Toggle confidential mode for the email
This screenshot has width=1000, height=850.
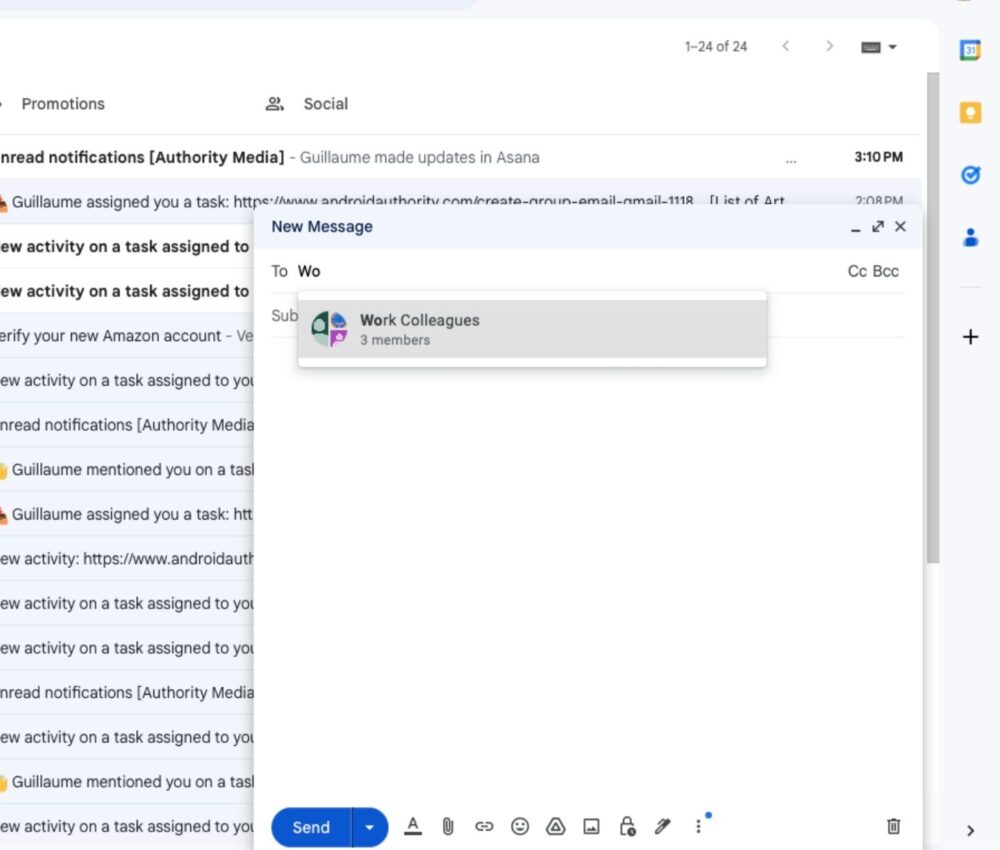pos(627,827)
